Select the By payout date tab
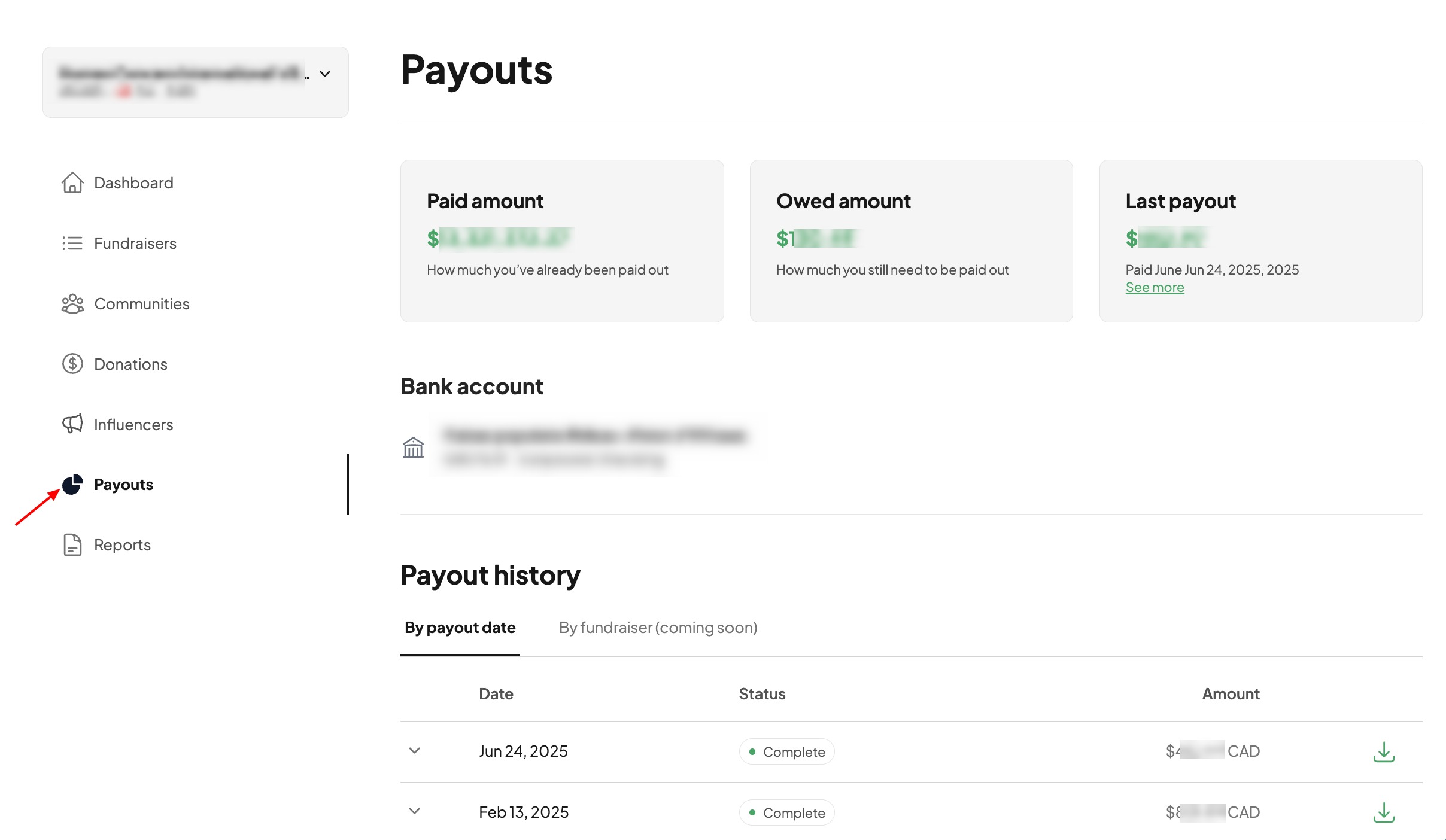The image size is (1446, 840). coord(460,628)
